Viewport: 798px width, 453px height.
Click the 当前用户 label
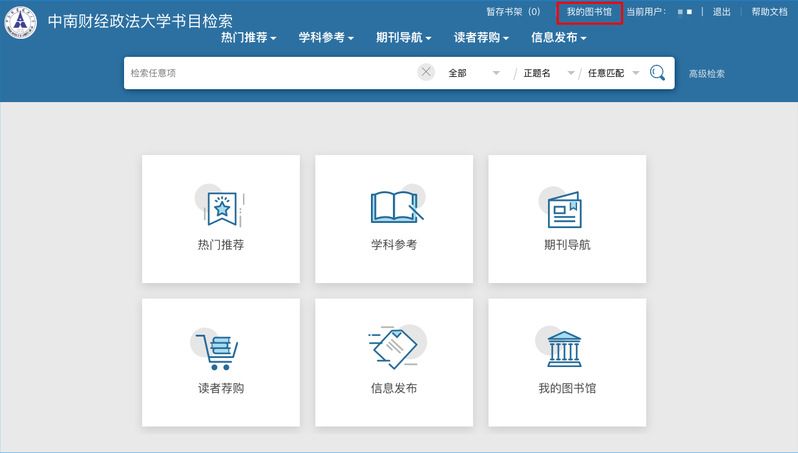tap(646, 12)
